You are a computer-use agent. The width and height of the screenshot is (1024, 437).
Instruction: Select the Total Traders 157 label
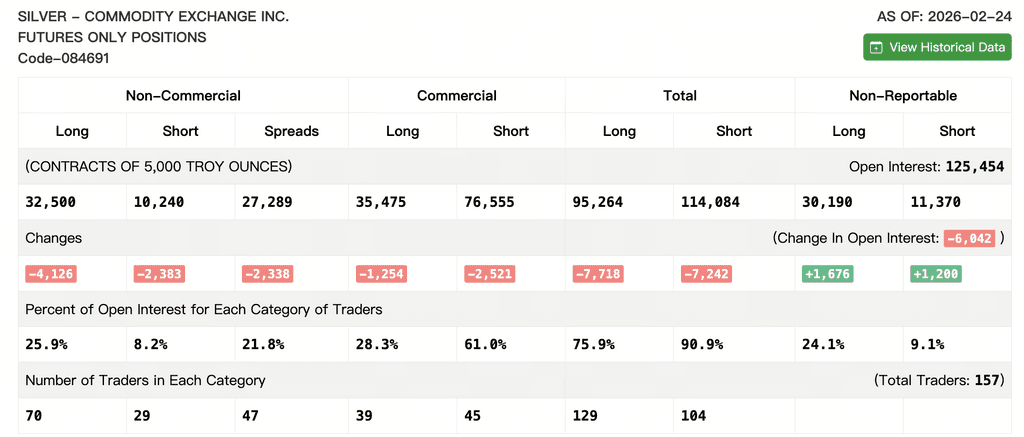pyautogui.click(x=938, y=380)
